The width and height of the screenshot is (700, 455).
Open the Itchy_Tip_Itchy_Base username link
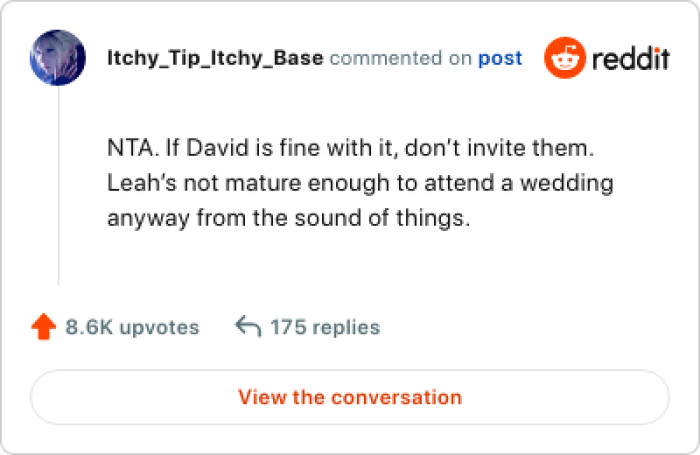pos(214,58)
